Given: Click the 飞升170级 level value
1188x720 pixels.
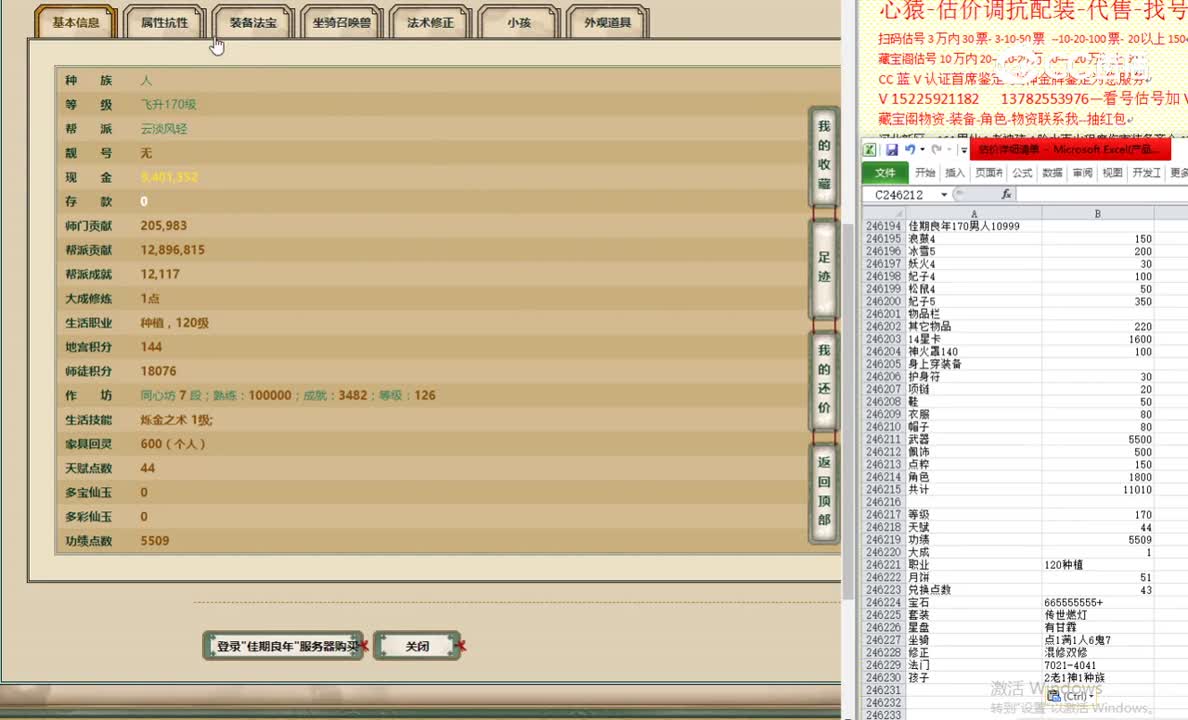Looking at the screenshot, I should click(x=168, y=105).
